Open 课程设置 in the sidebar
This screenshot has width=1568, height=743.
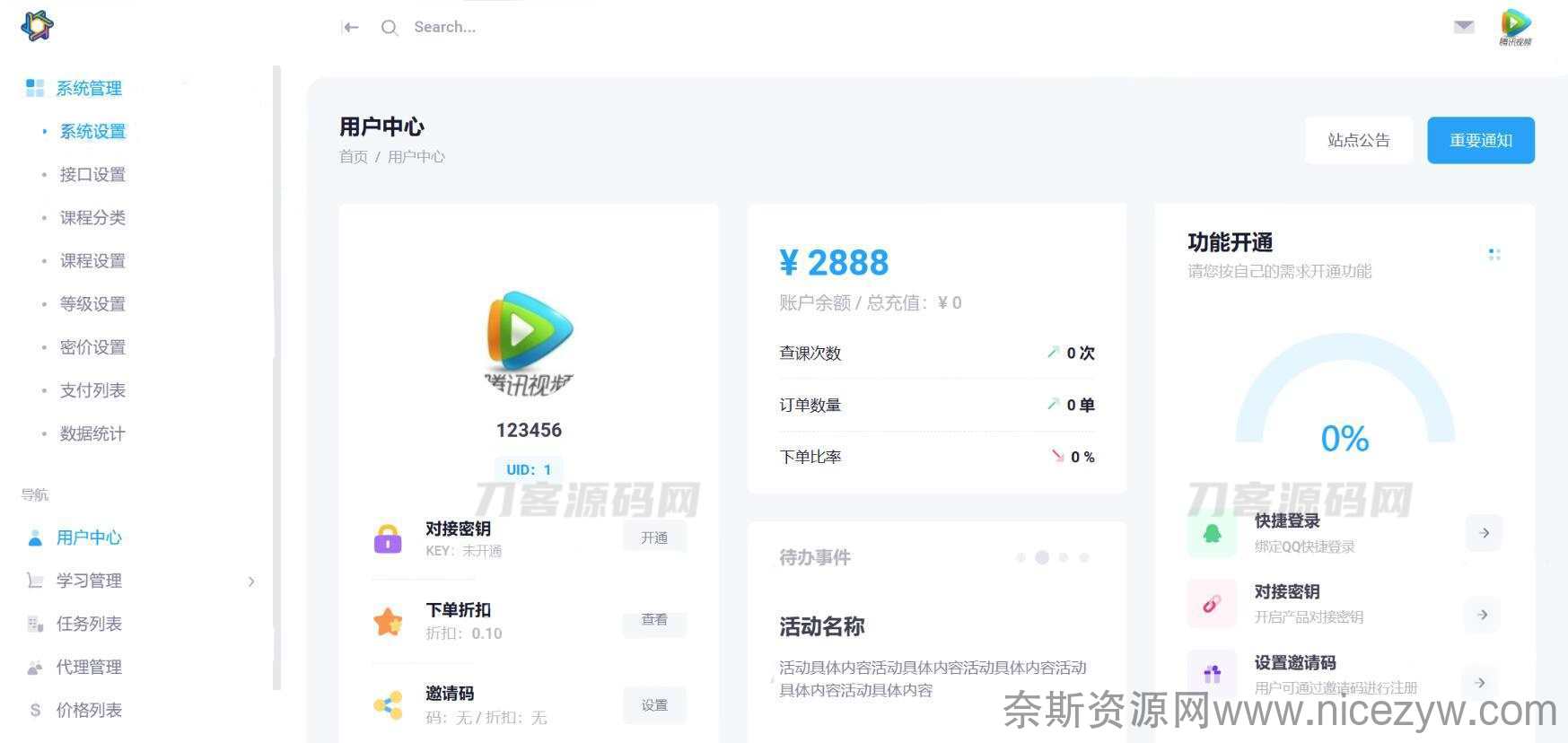pyautogui.click(x=92, y=261)
